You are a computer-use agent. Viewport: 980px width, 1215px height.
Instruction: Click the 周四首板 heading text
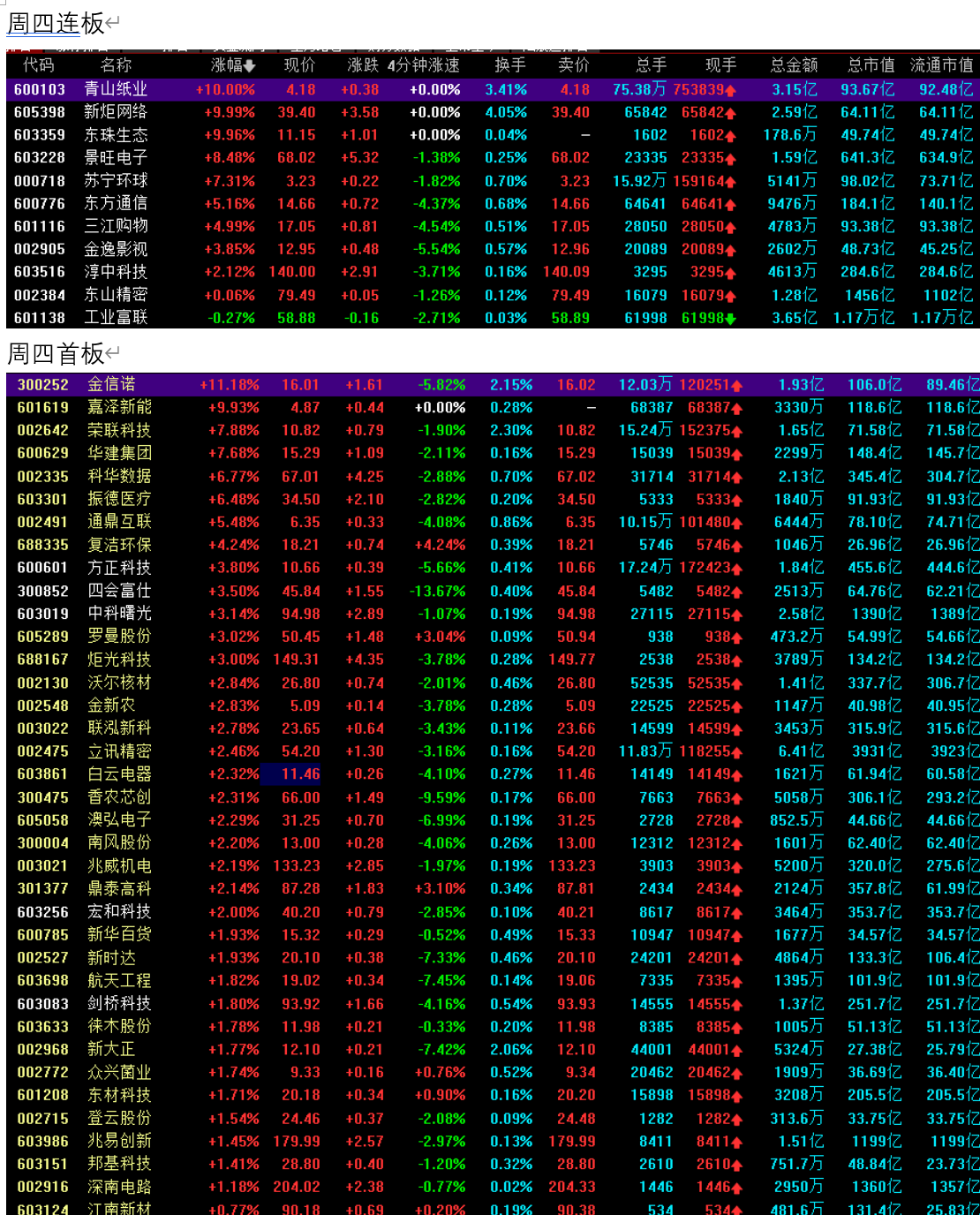[56, 354]
